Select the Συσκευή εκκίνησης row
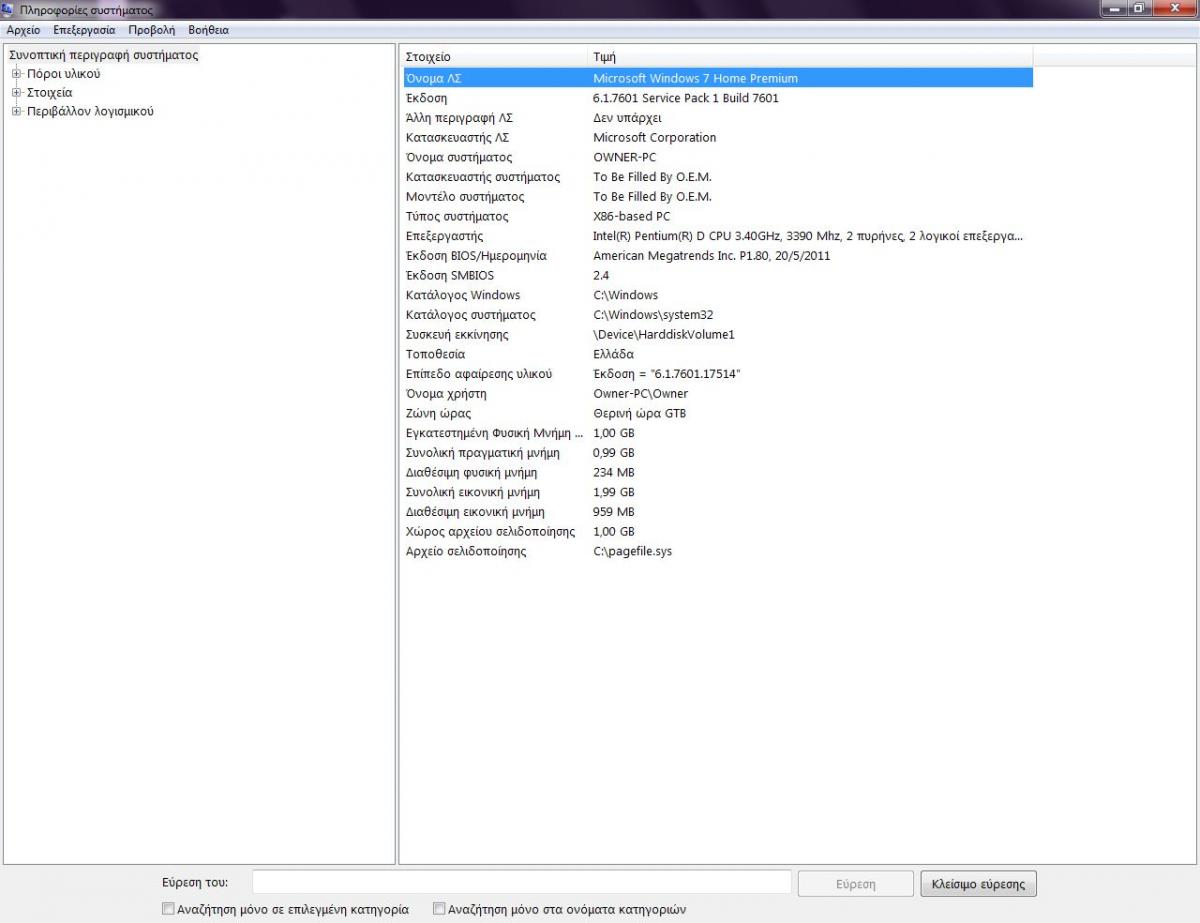The image size is (1200, 923). [717, 334]
